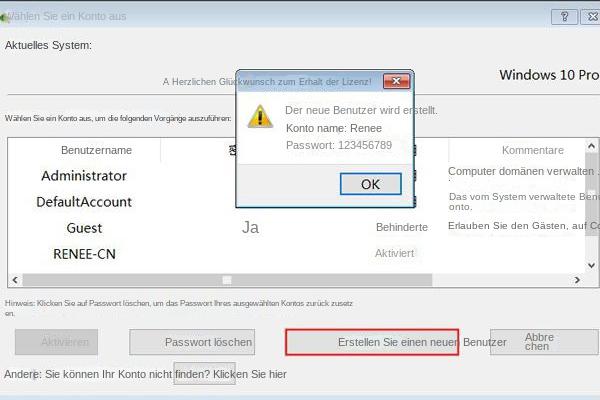Viewport: 600px width, 400px height.
Task: Click 'Aktiviert' status of RENEE-CN
Action: 395,253
